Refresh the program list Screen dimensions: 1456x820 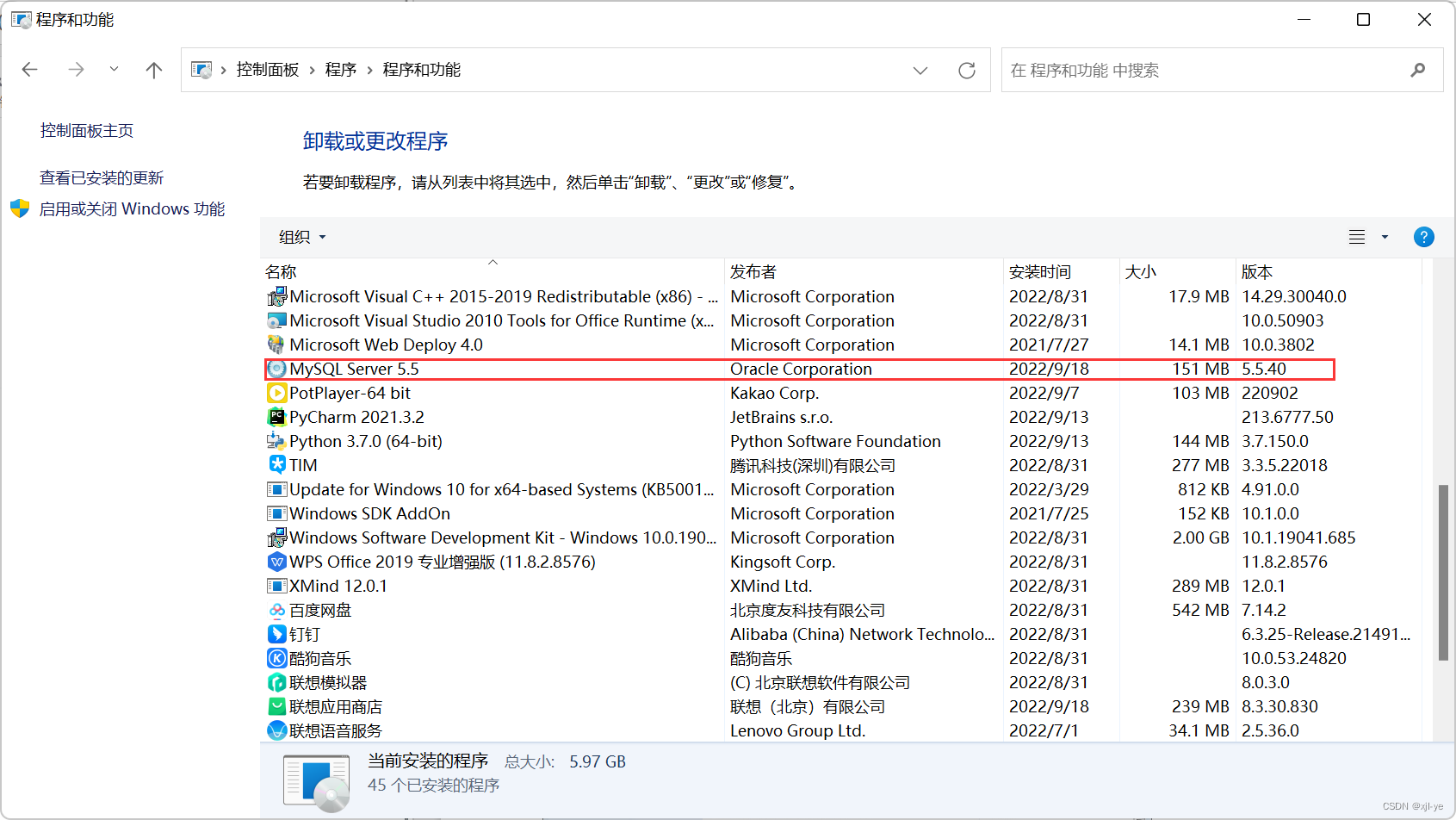(x=967, y=70)
